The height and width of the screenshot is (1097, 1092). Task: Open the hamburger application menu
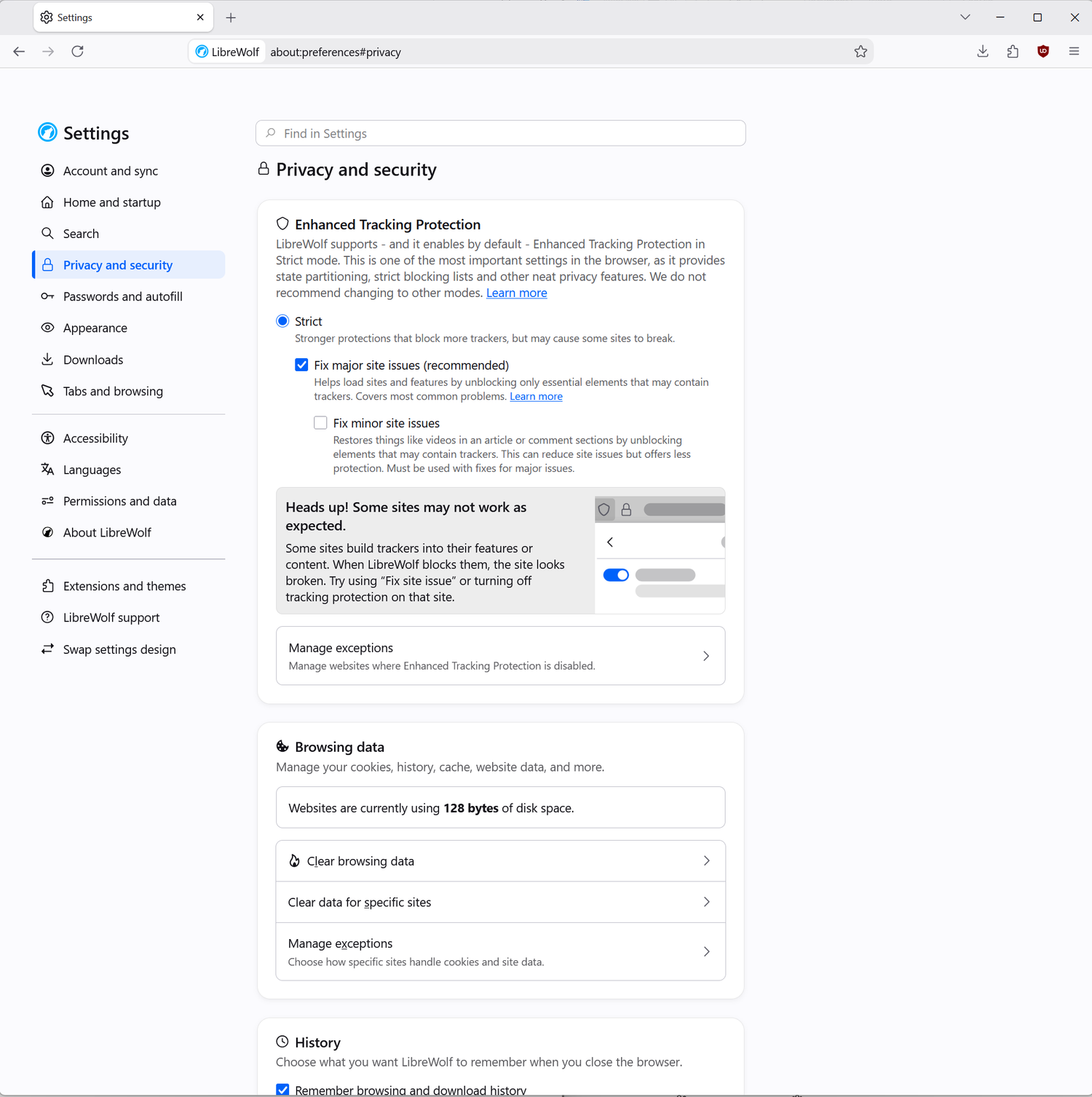(x=1074, y=52)
